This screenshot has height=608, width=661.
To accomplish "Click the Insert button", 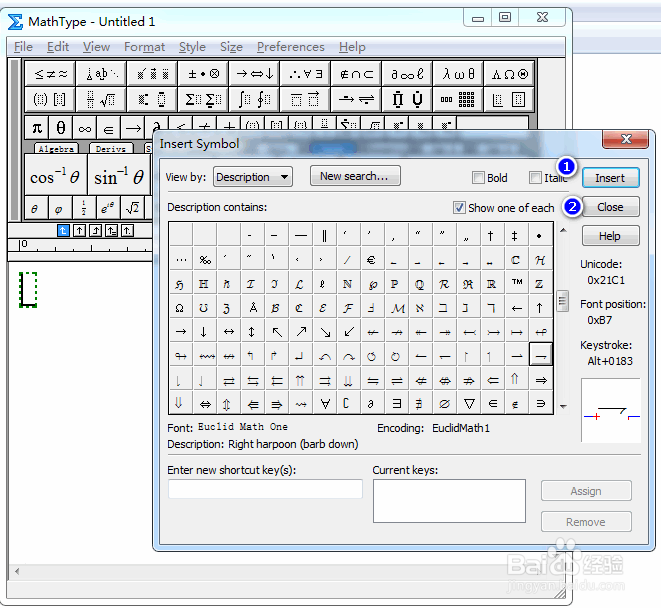I will click(x=610, y=178).
